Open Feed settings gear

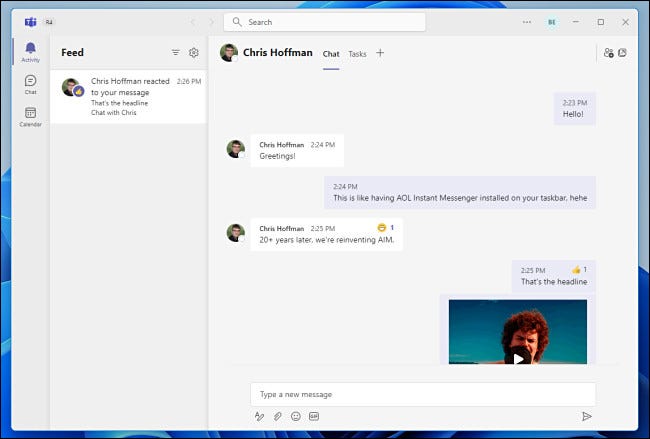click(194, 53)
